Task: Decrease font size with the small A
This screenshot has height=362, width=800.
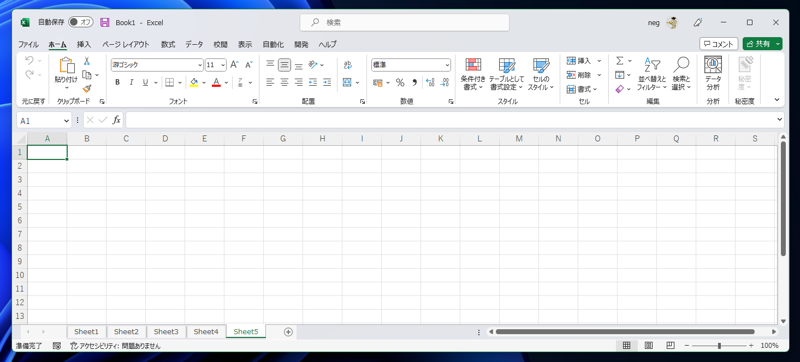Action: 248,65
